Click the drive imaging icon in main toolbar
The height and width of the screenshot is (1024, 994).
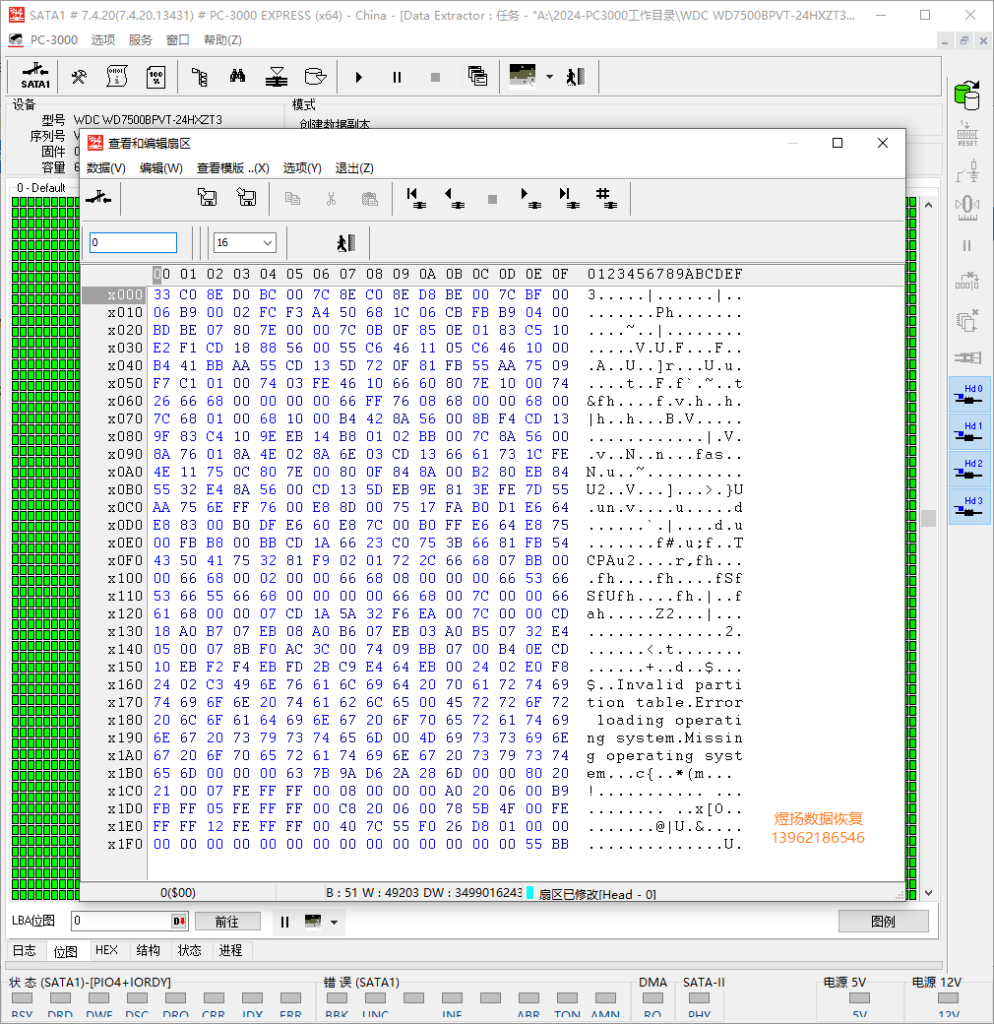(x=276, y=77)
